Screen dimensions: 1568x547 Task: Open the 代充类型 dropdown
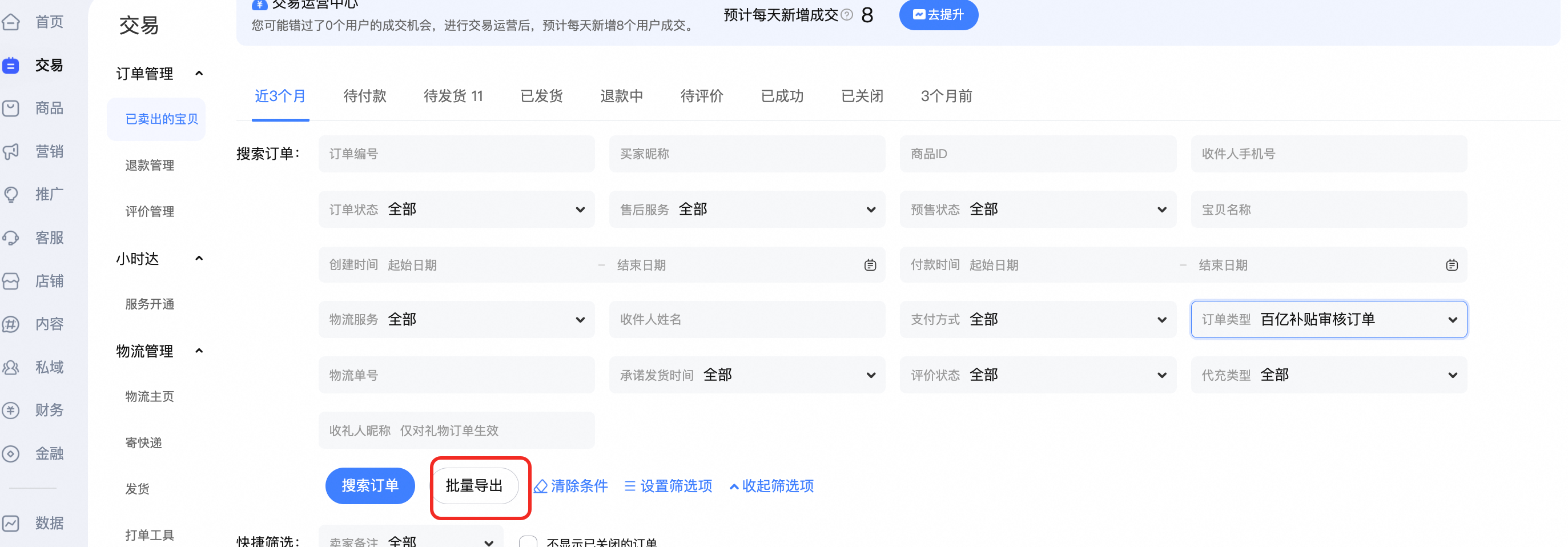pyautogui.click(x=1329, y=375)
